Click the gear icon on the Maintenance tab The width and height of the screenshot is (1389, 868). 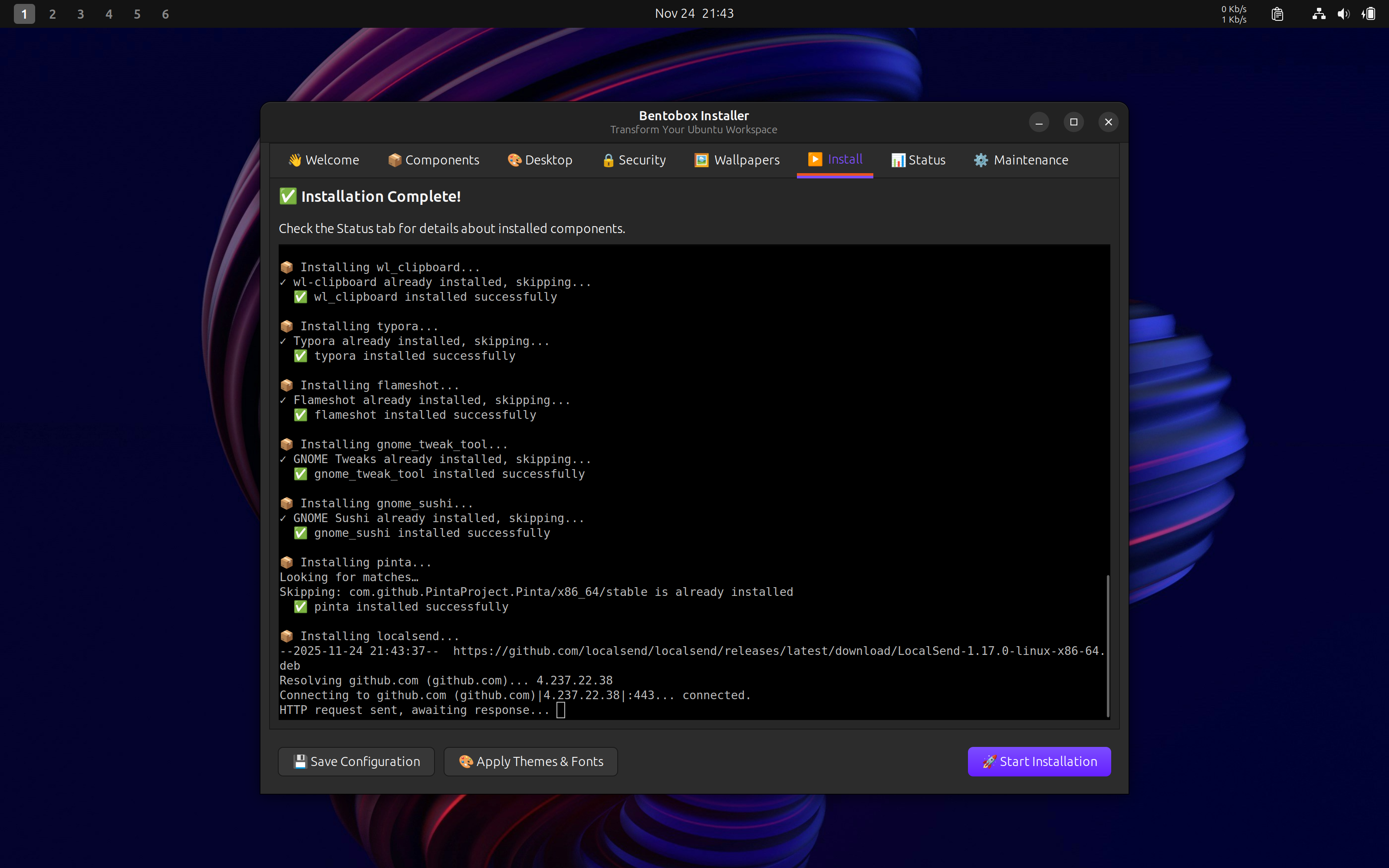tap(981, 160)
